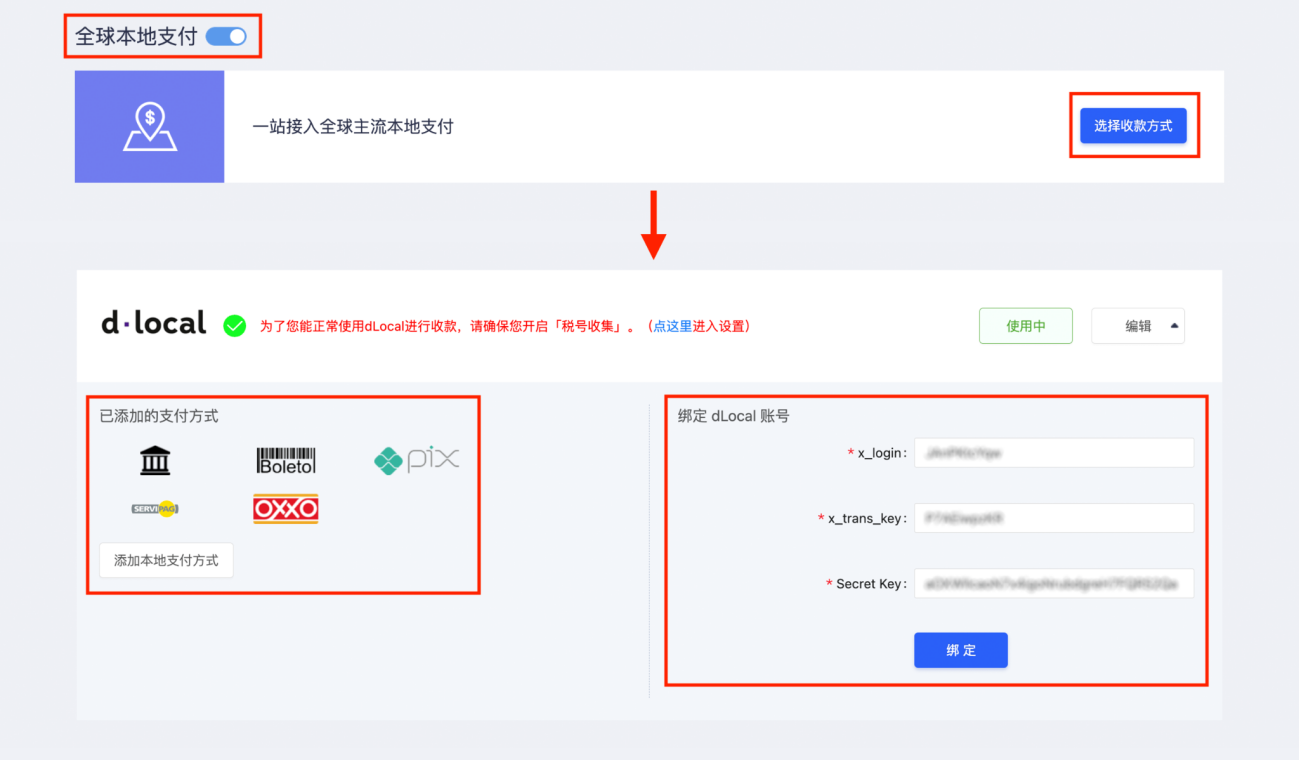Disable the 全球本地支付 switch

pos(226,35)
